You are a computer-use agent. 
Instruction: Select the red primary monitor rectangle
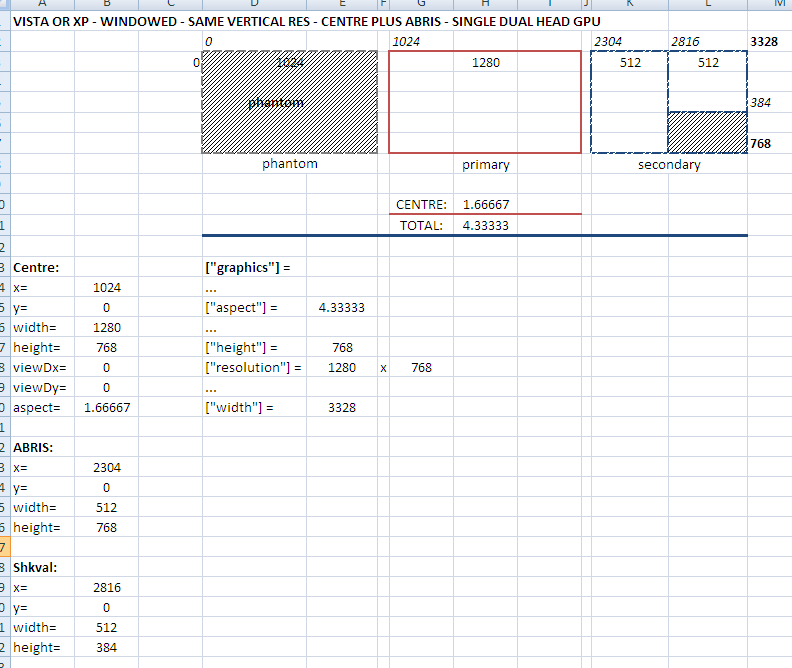[485, 102]
